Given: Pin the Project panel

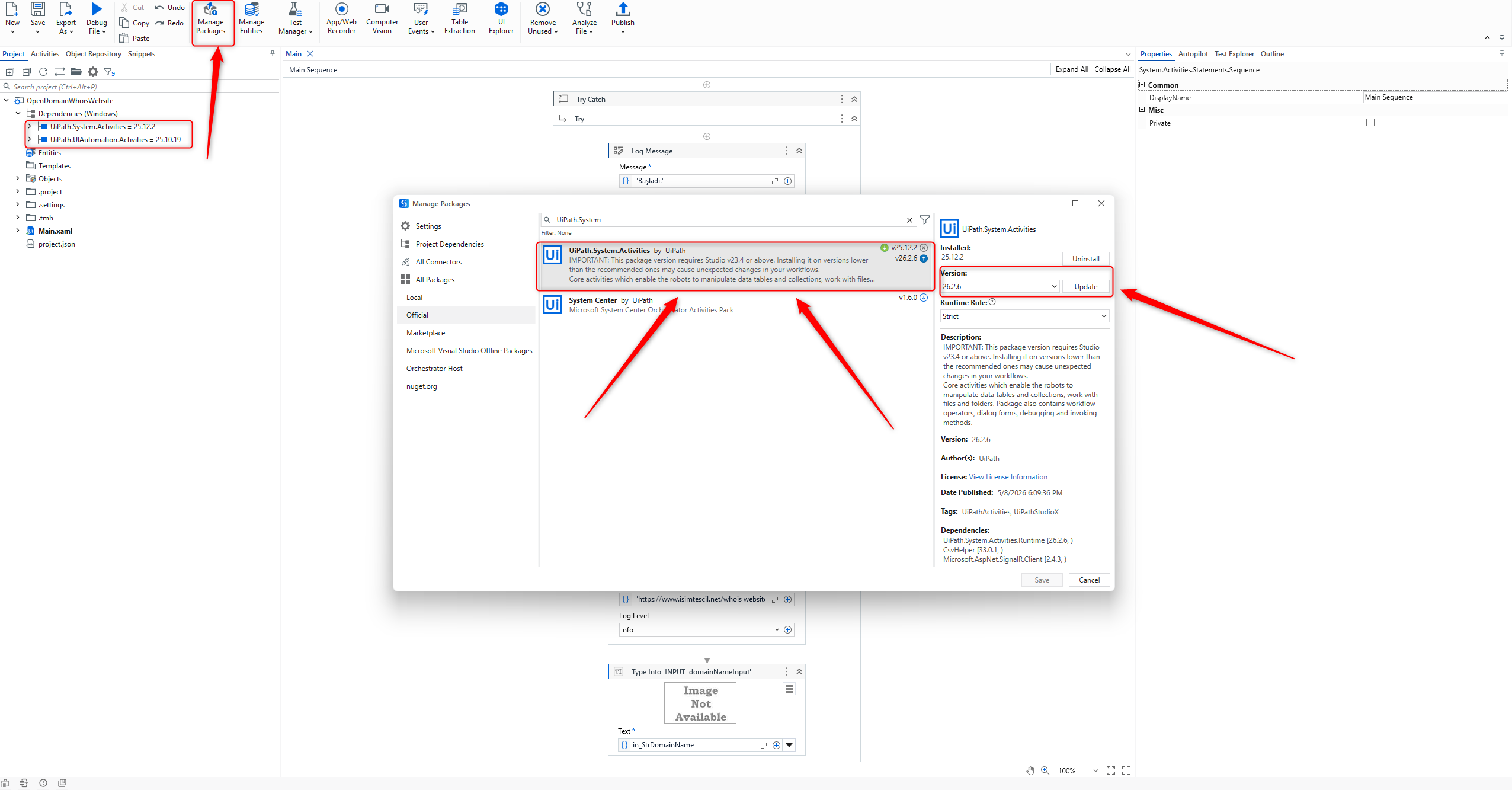Looking at the screenshot, I should 273,53.
